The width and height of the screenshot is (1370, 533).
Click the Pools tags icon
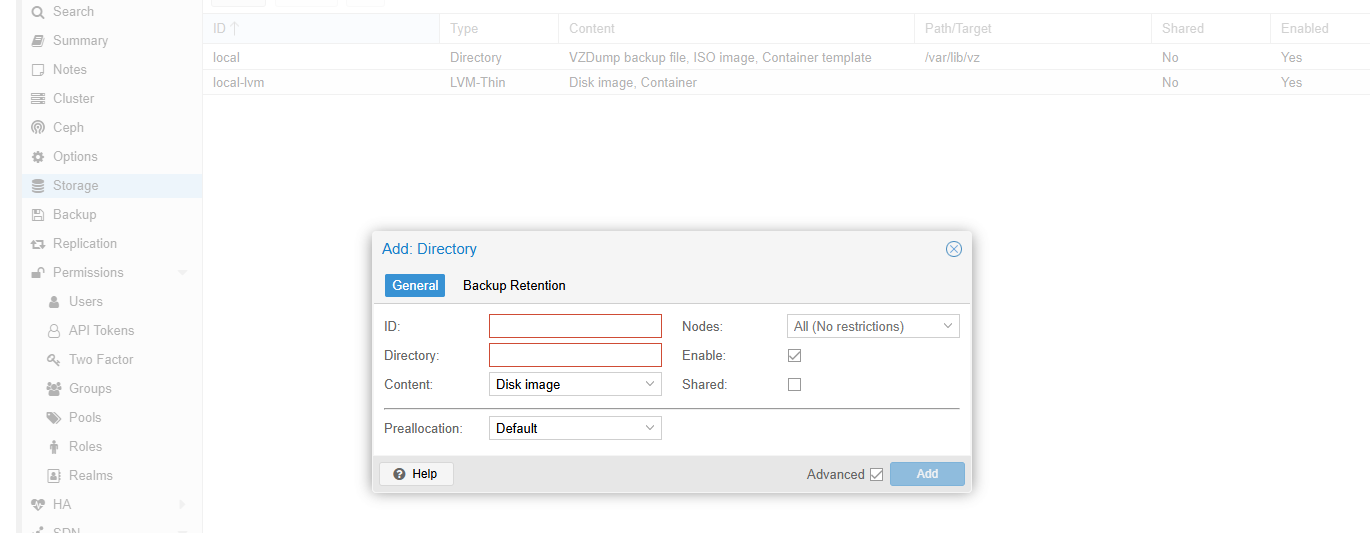click(54, 418)
